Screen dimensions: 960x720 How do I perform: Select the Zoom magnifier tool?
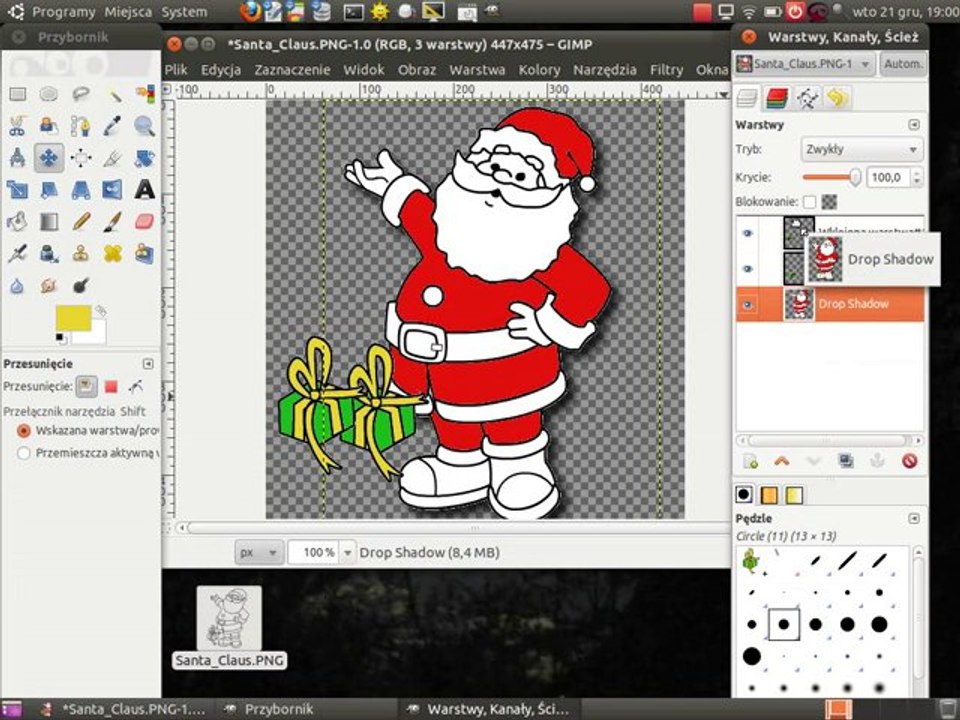144,126
